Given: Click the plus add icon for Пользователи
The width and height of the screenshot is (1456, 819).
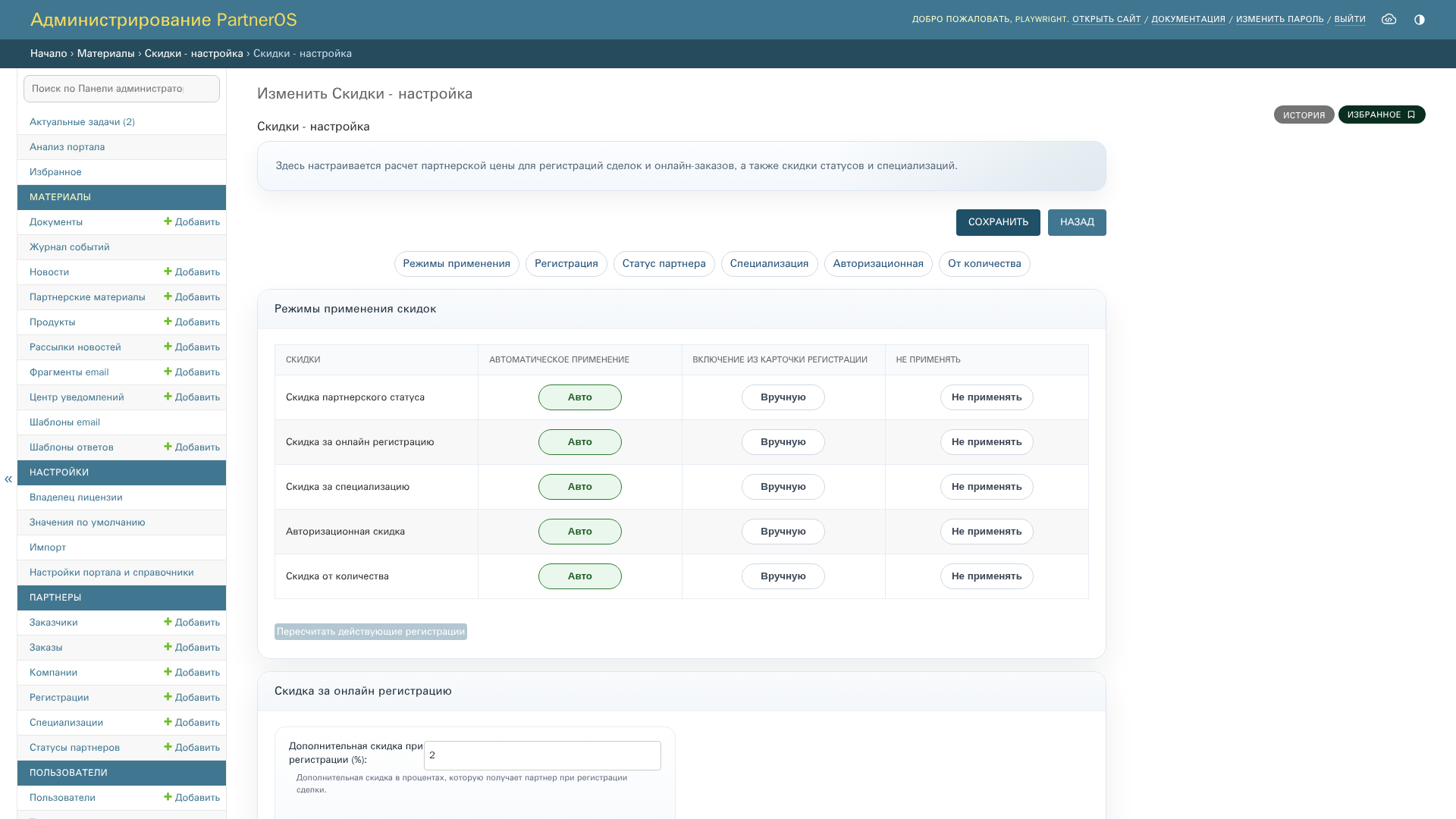Looking at the screenshot, I should [168, 797].
